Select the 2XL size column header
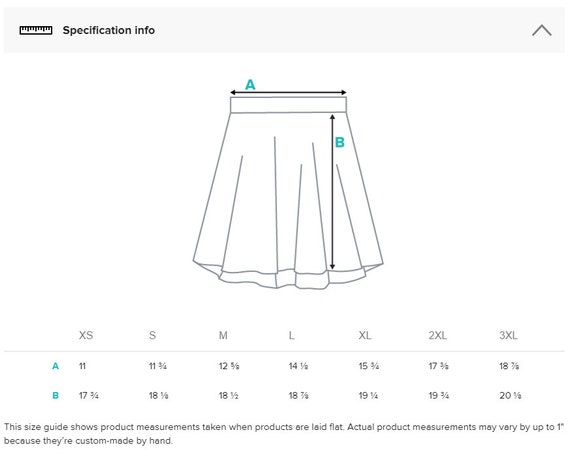 [438, 335]
